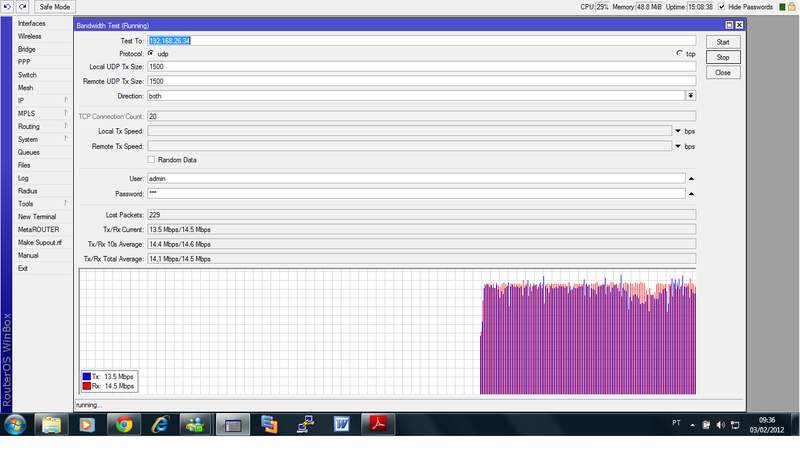Open Windows Explorer folder icon in taskbar

pos(51,424)
